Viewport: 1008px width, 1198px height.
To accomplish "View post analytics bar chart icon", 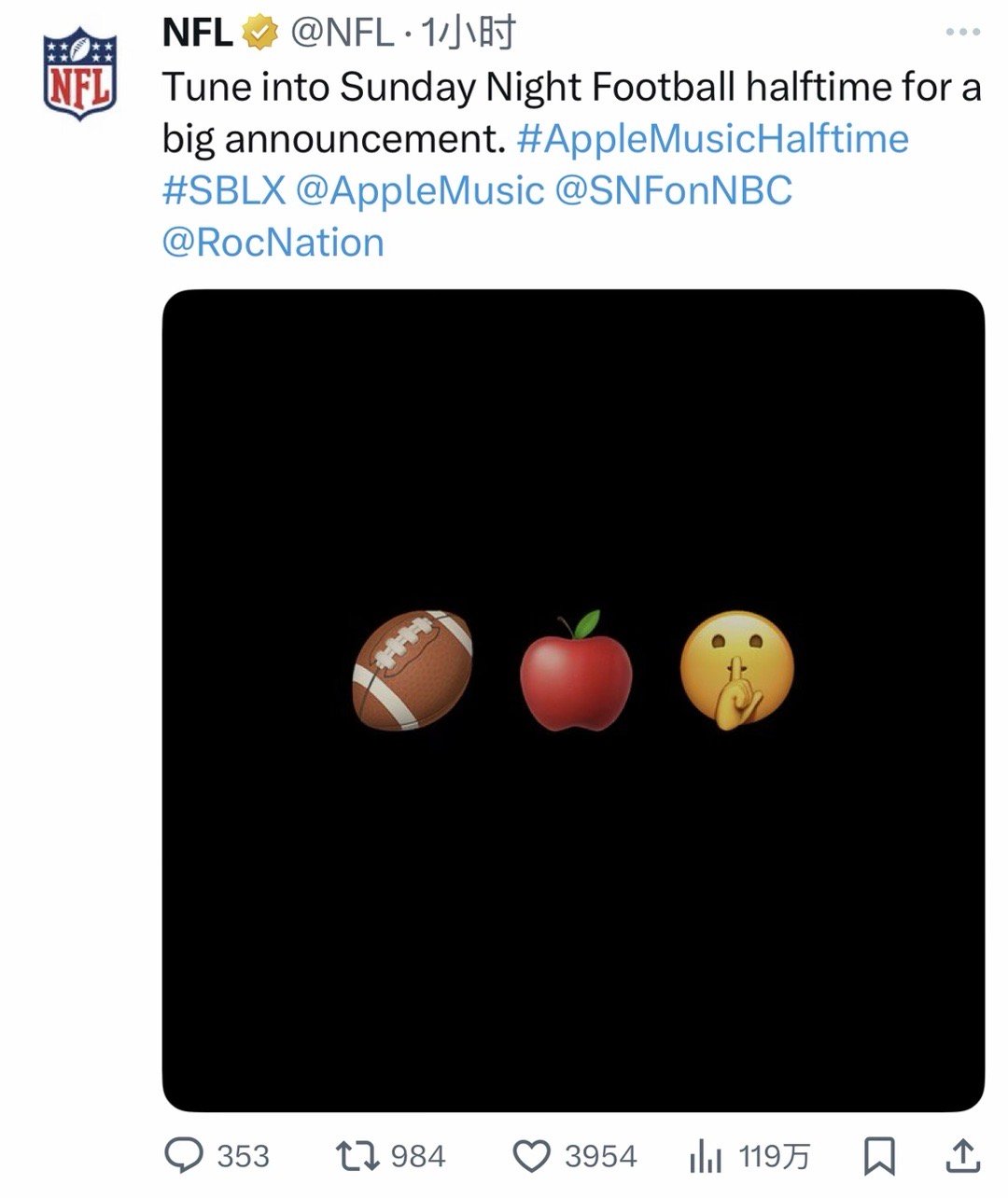I will [x=706, y=1158].
